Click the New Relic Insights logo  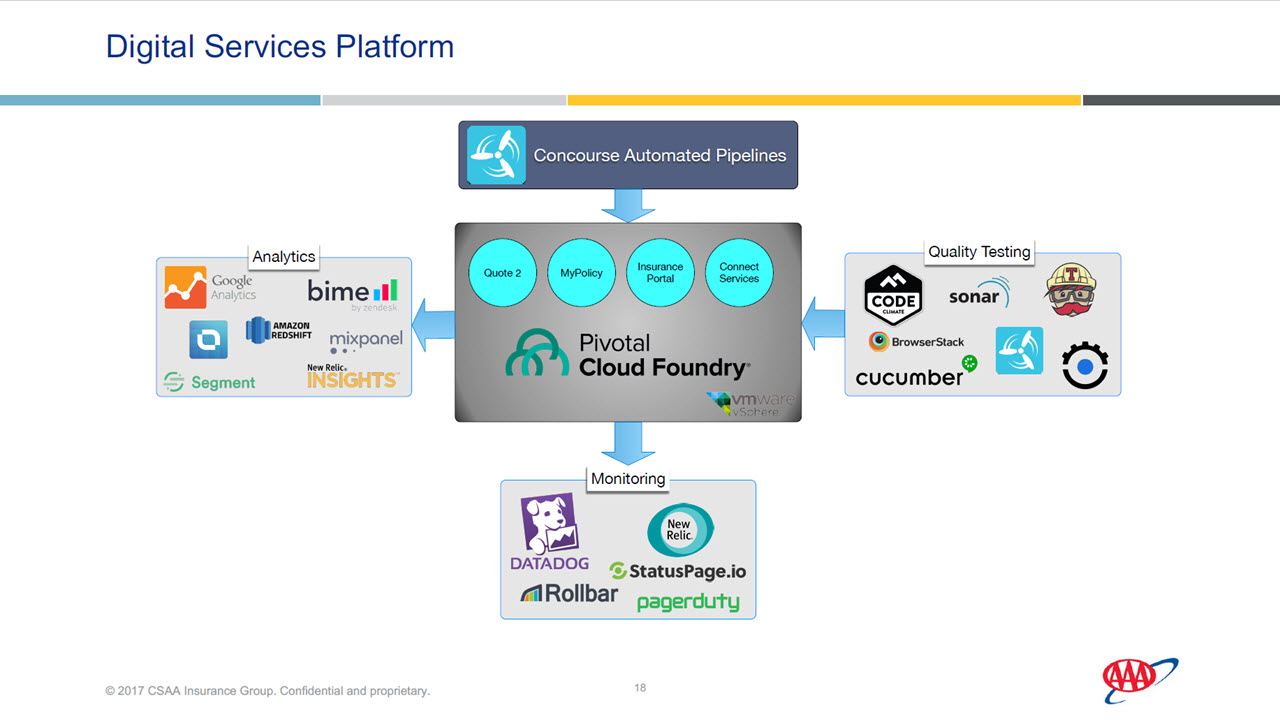coord(352,377)
